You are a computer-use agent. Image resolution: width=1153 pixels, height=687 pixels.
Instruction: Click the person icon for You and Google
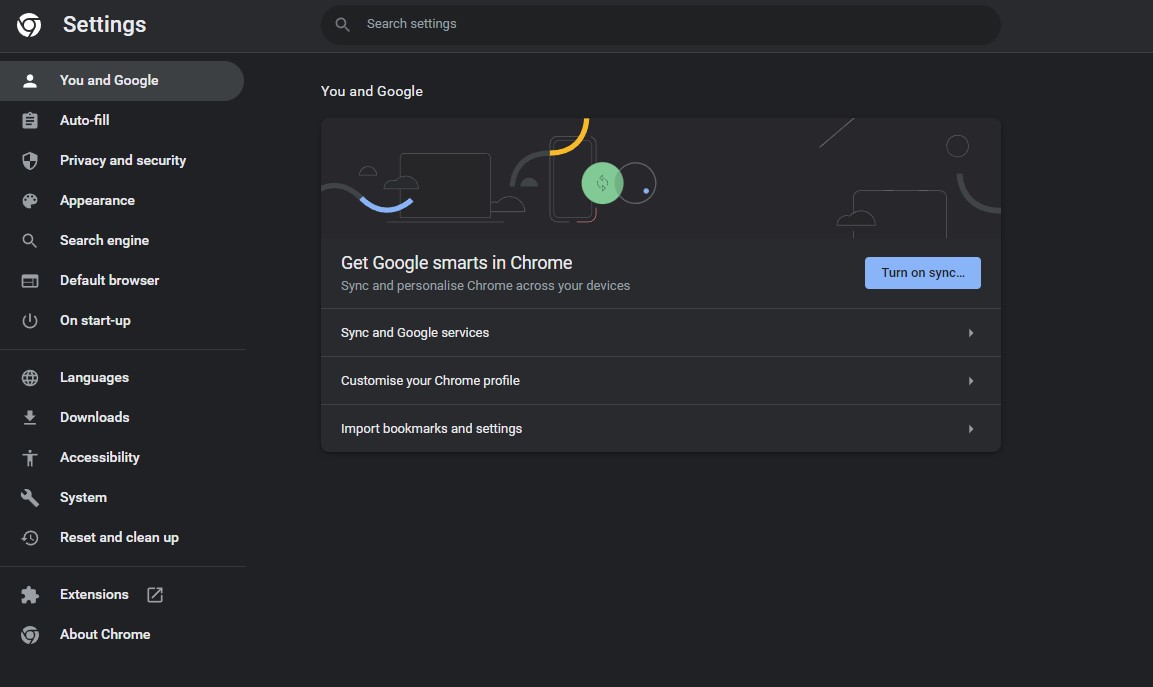coord(29,81)
